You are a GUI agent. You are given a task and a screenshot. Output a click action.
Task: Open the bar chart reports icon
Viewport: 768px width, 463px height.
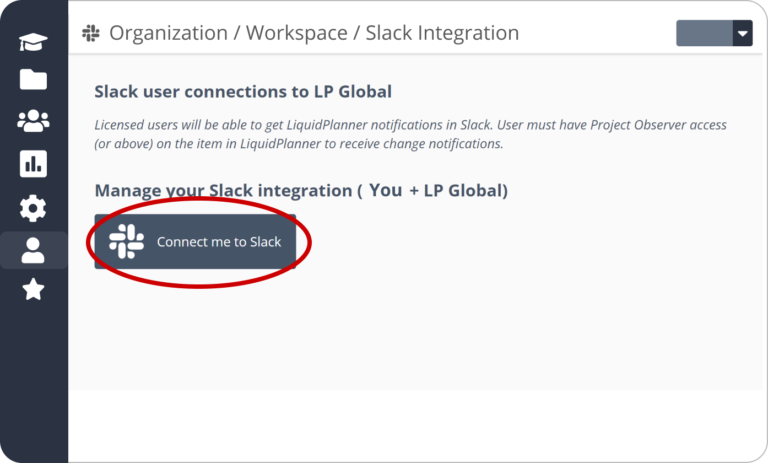[33, 165]
